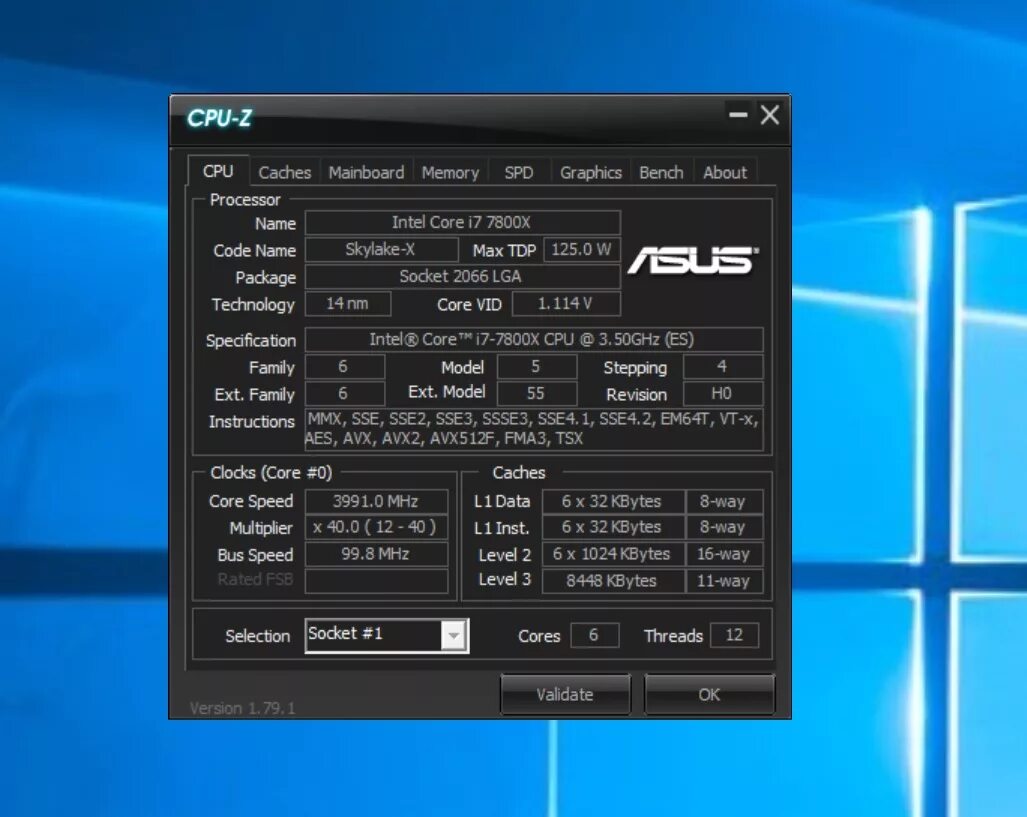Switch to the CPU tab
This screenshot has width=1027, height=817.
[x=218, y=172]
